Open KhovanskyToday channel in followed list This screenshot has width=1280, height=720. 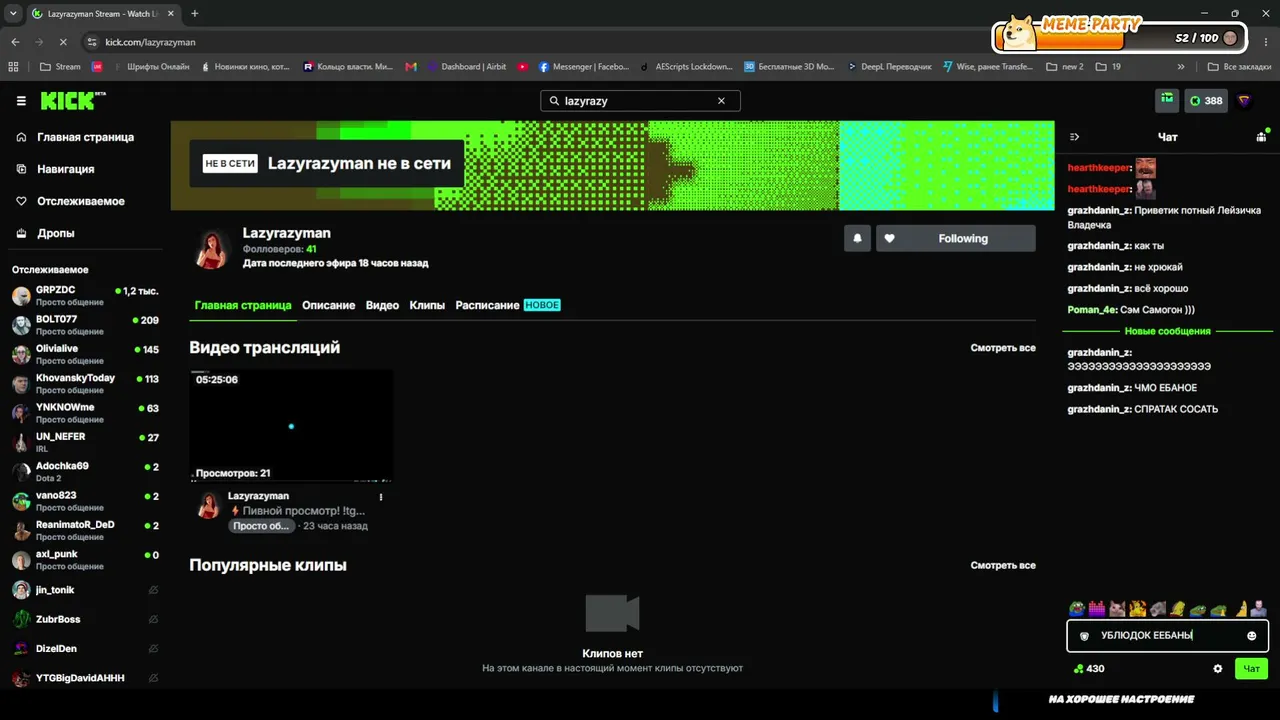pyautogui.click(x=86, y=384)
